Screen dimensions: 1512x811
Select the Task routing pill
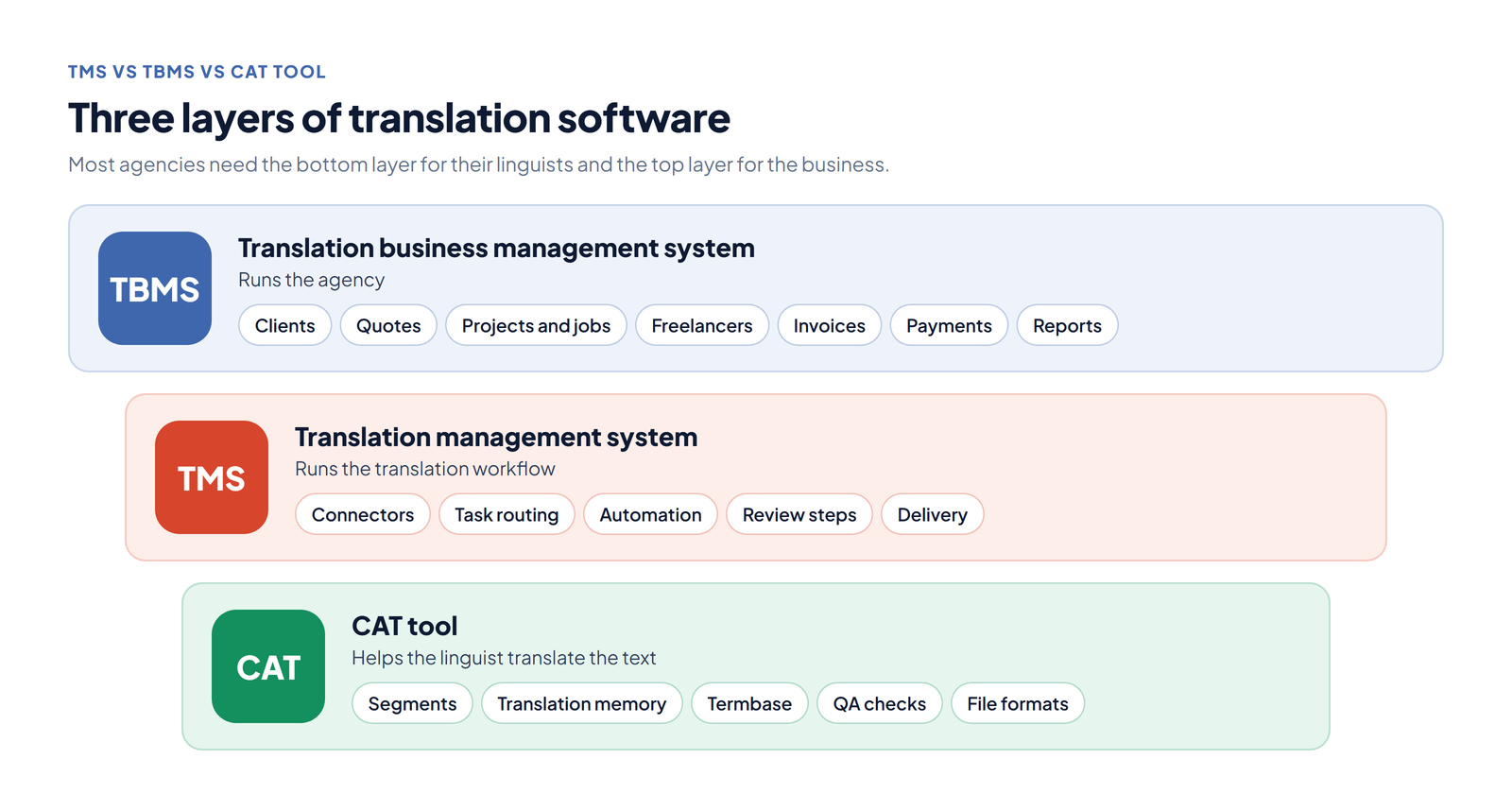point(507,514)
